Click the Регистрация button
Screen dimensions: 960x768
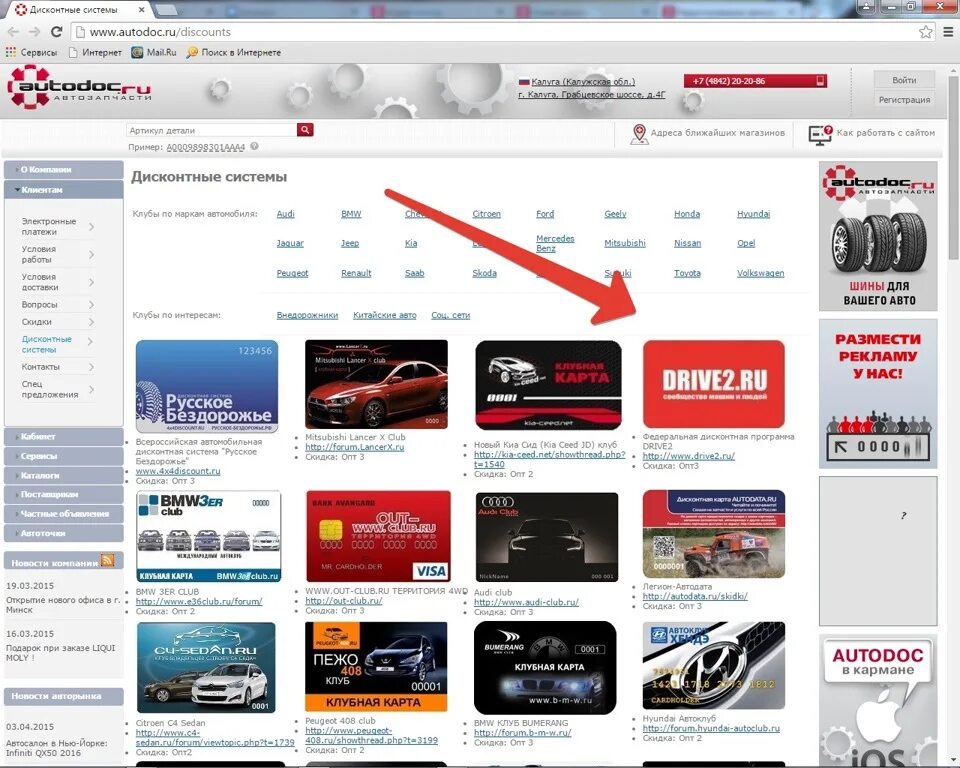pyautogui.click(x=904, y=99)
